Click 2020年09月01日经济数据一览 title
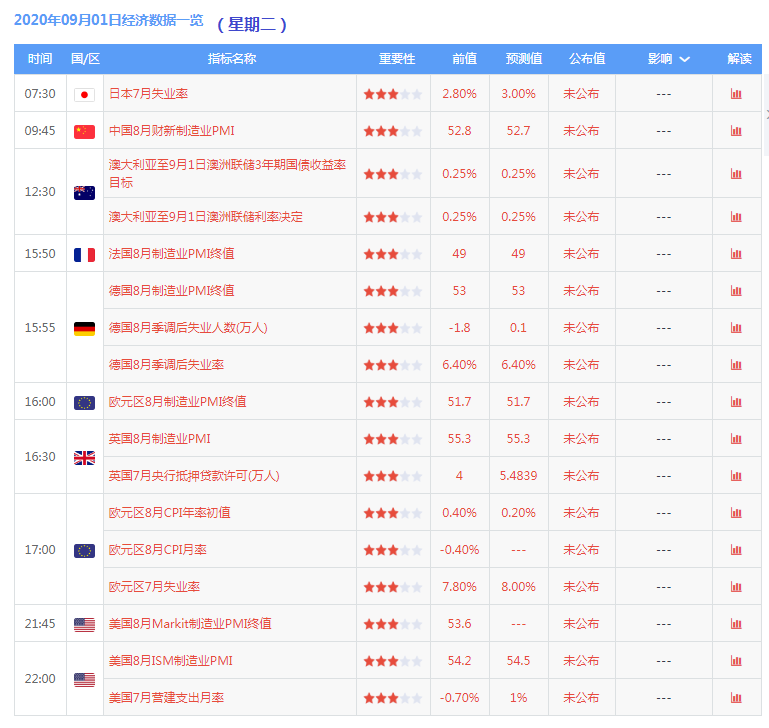769x728 pixels. 108,20
